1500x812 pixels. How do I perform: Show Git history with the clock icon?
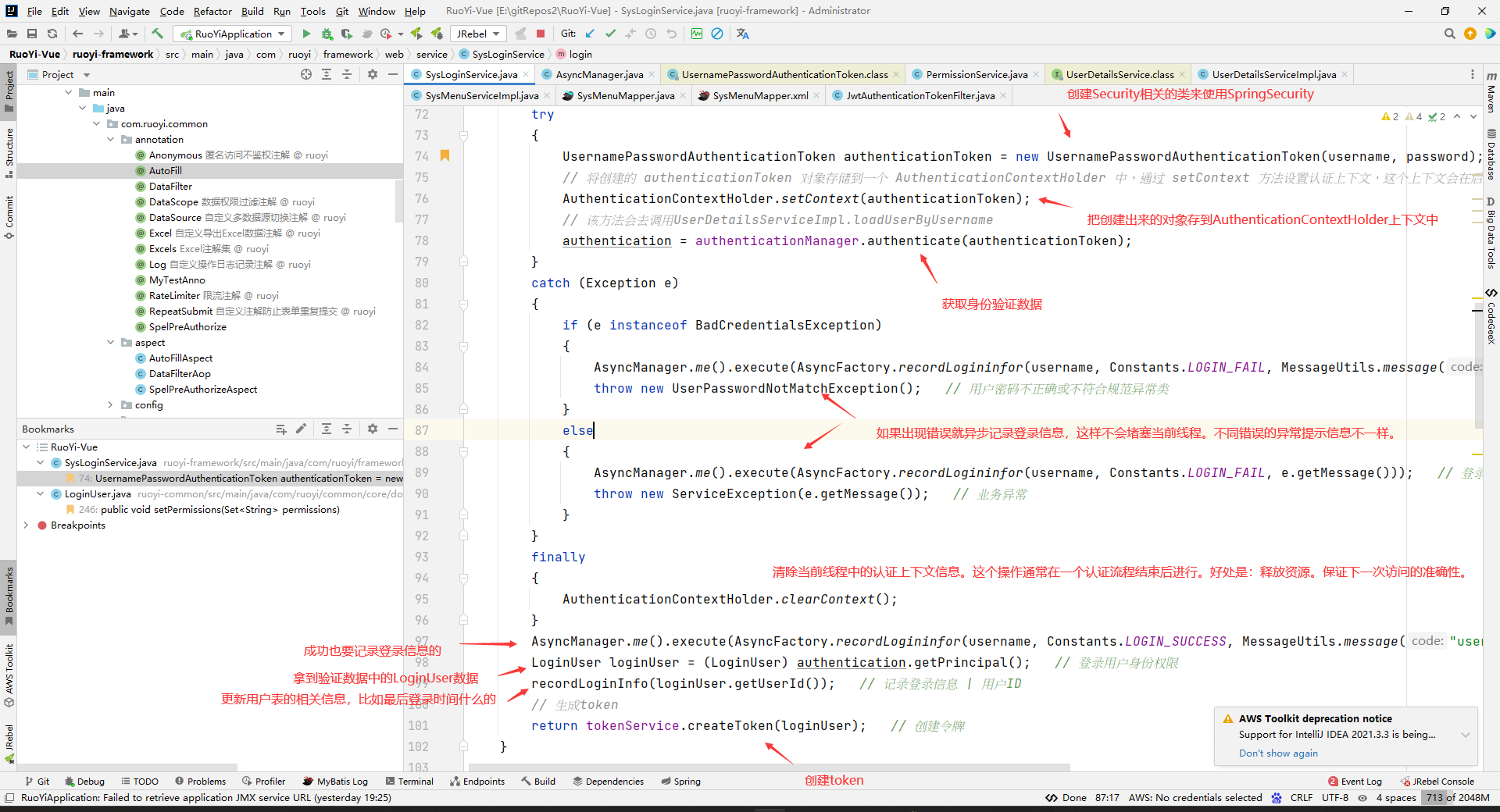(651, 34)
